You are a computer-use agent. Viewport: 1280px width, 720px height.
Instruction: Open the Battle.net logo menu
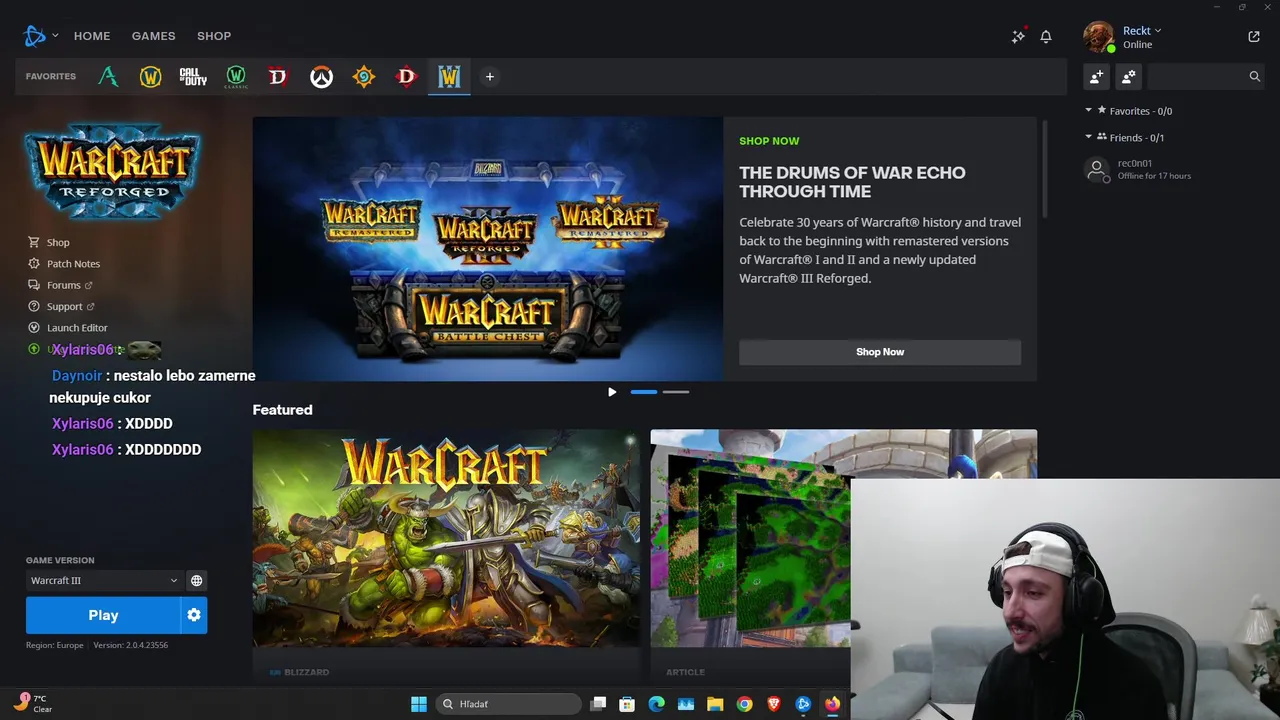(x=40, y=36)
